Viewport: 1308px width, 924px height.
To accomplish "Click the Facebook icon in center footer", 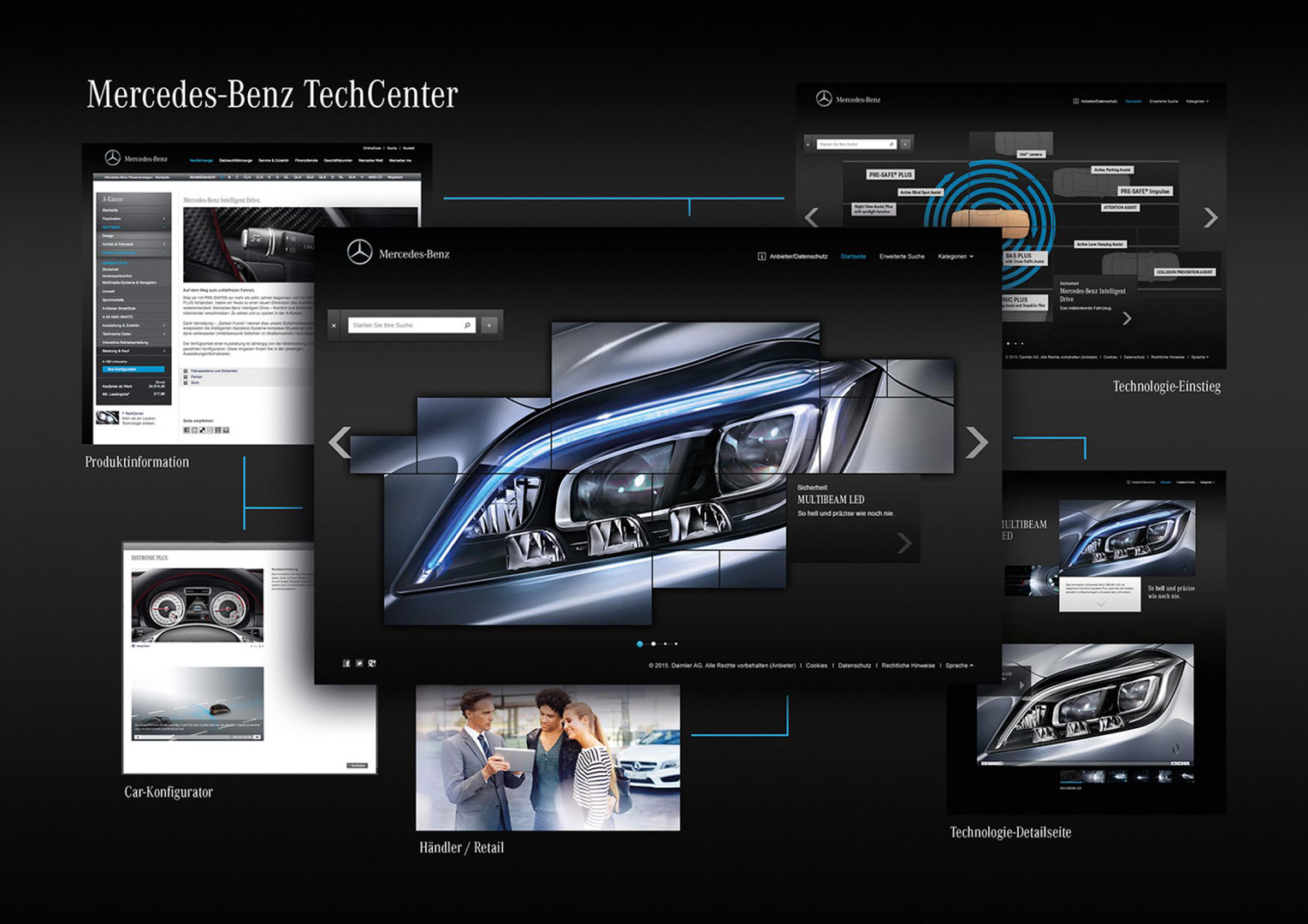I will 346,663.
